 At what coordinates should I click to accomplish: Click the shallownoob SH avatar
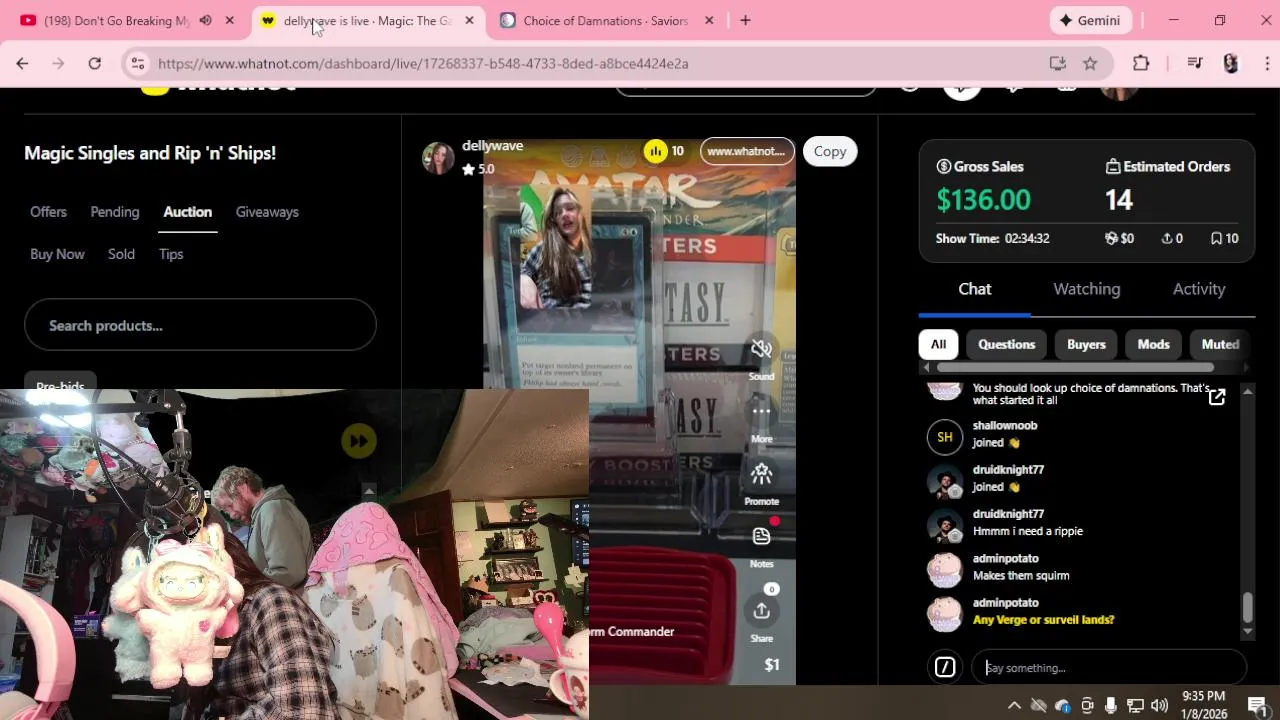click(x=945, y=437)
